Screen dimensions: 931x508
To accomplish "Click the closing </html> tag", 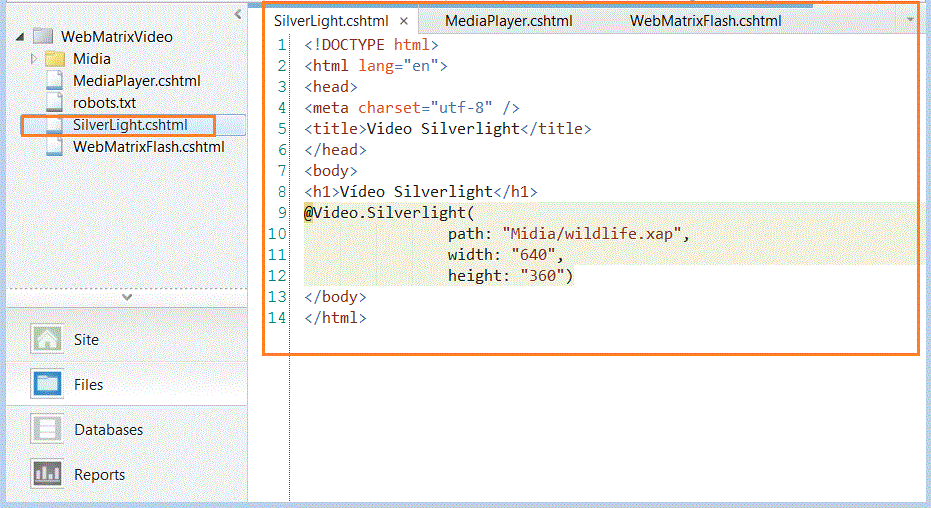I will click(x=335, y=318).
